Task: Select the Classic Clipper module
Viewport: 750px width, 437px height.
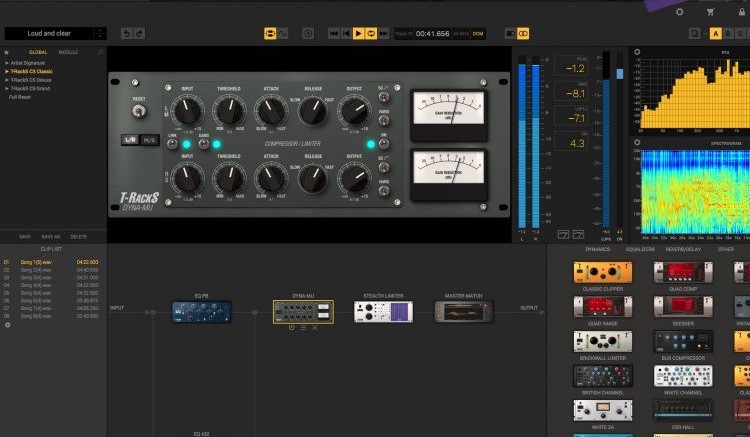Action: 603,273
